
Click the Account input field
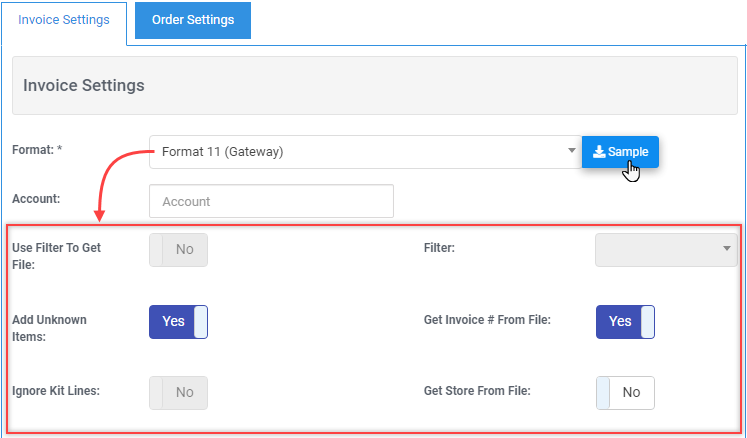271,201
